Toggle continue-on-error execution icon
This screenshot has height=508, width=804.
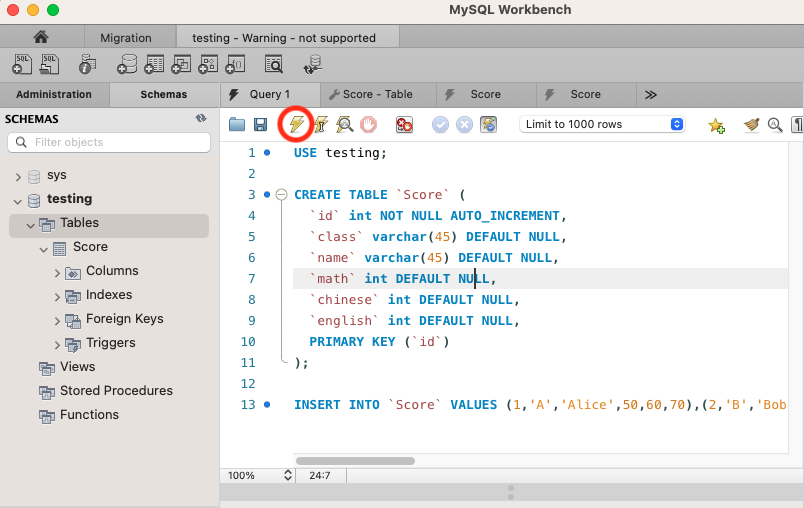coord(404,124)
